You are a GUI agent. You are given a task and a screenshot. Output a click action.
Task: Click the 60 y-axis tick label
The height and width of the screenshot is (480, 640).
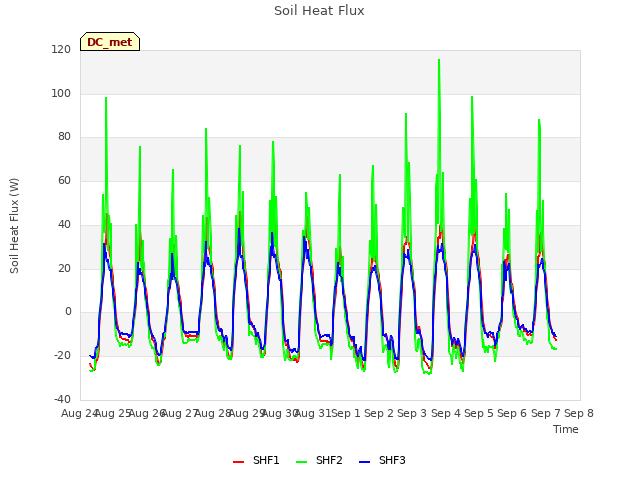point(64,180)
